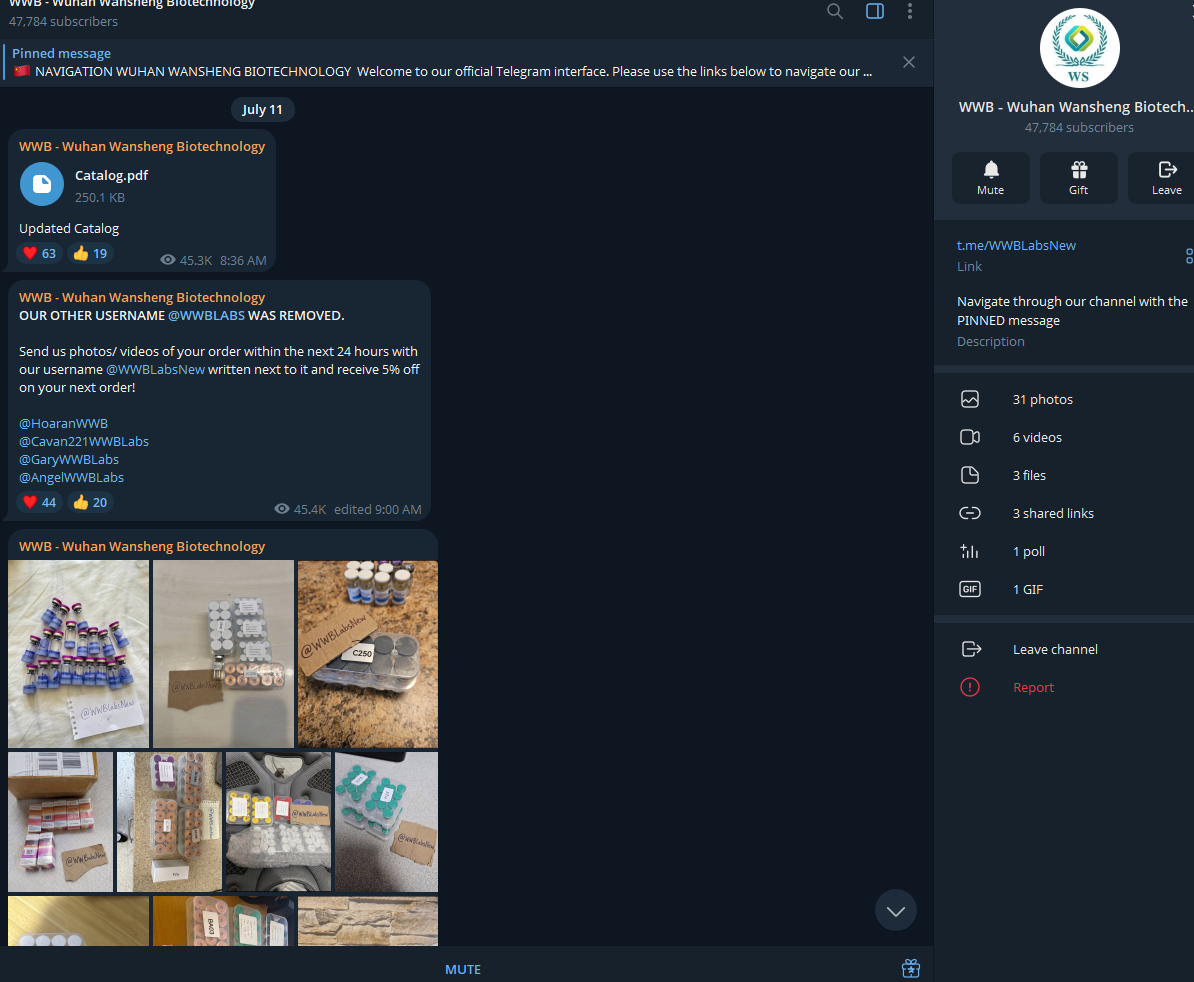Screen dimensions: 1194x982
Task: Open the t.me/WWBLabsNew link
Action: click(x=1016, y=246)
